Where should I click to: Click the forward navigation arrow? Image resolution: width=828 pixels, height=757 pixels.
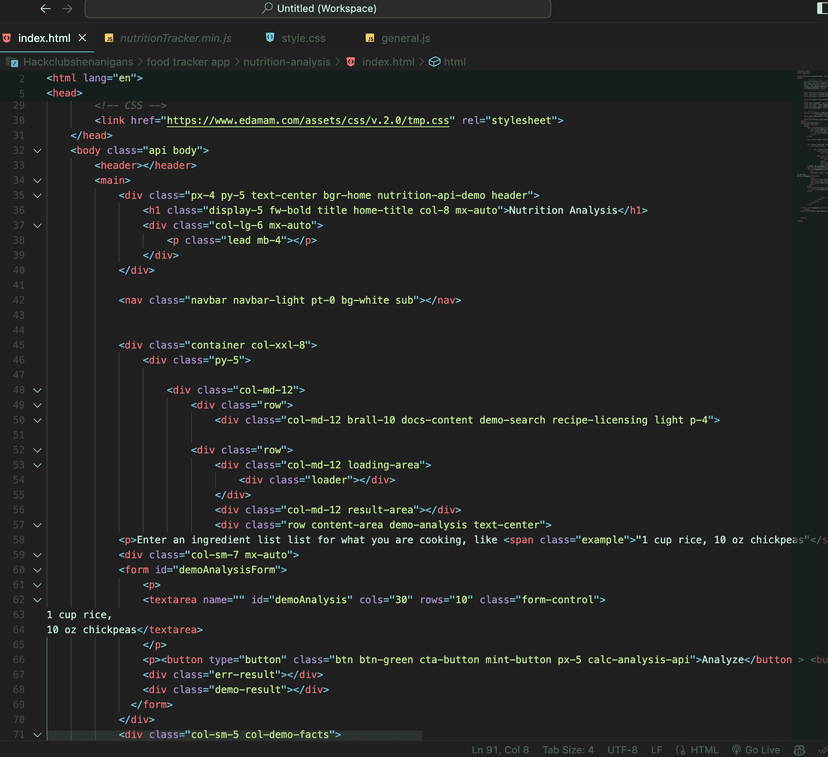(67, 9)
